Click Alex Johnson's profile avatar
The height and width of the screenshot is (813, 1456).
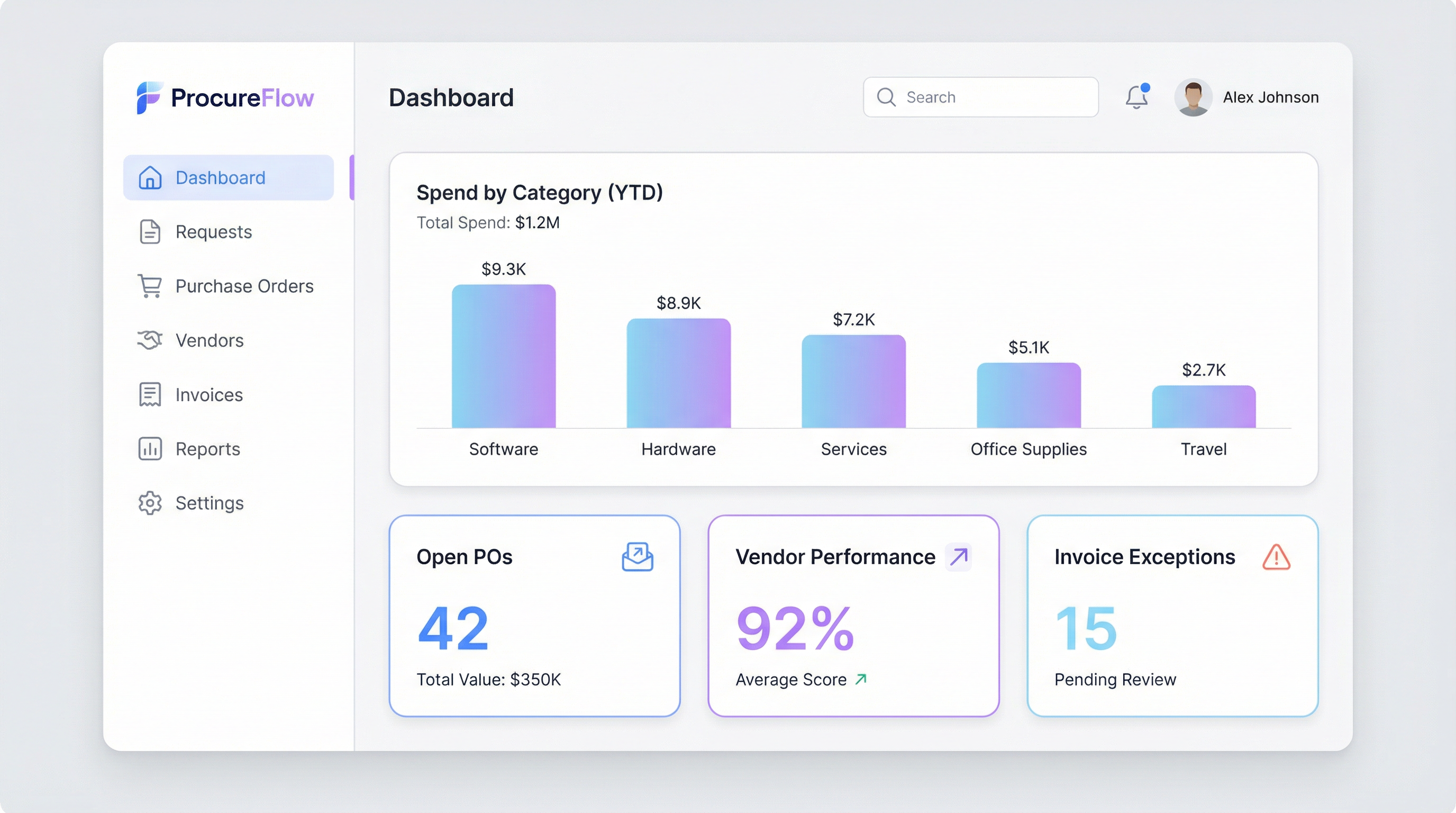[1193, 97]
